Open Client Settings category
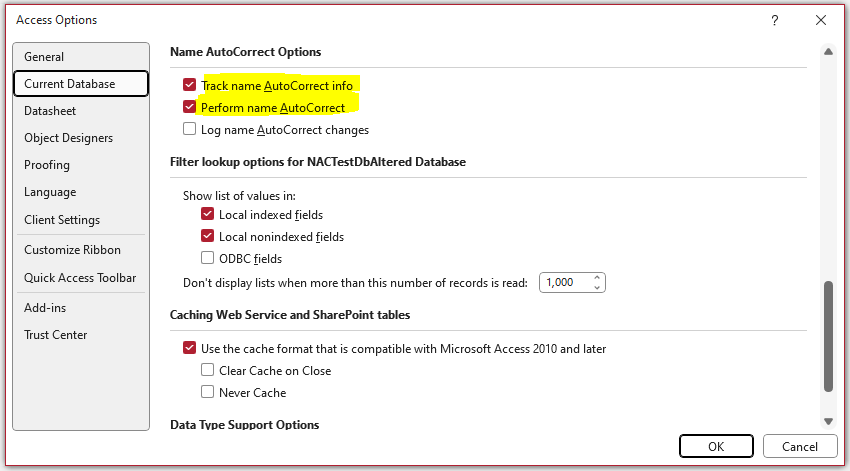Image resolution: width=850 pixels, height=471 pixels. click(81, 220)
